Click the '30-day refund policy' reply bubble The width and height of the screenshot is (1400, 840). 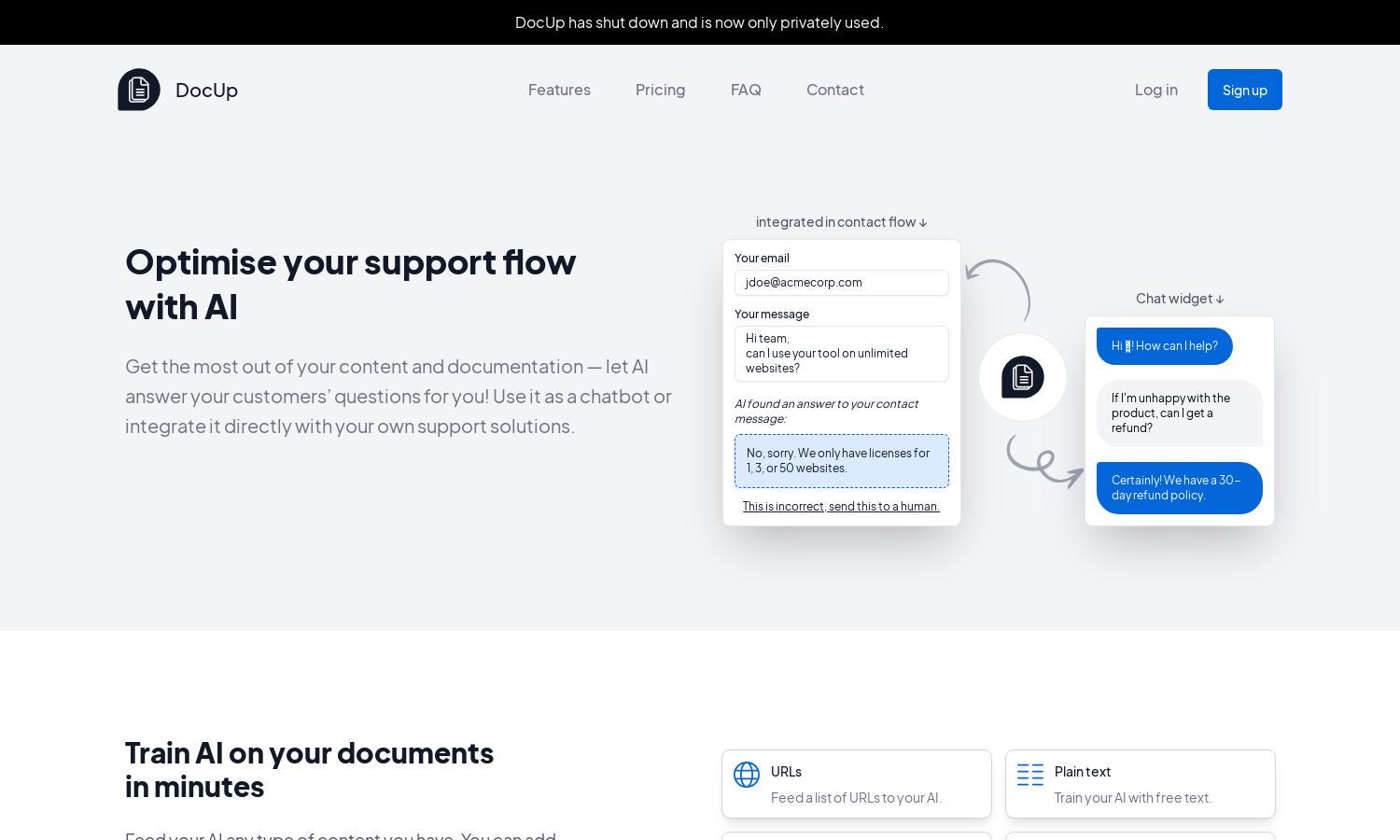(1180, 488)
